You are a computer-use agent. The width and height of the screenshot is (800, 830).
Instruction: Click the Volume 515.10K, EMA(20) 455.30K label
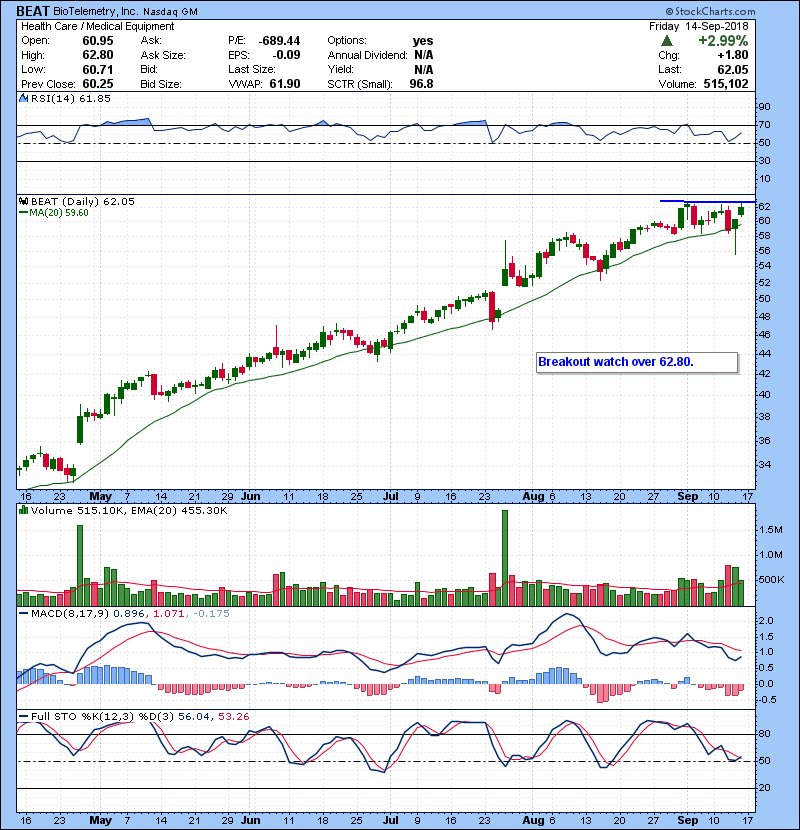129,511
